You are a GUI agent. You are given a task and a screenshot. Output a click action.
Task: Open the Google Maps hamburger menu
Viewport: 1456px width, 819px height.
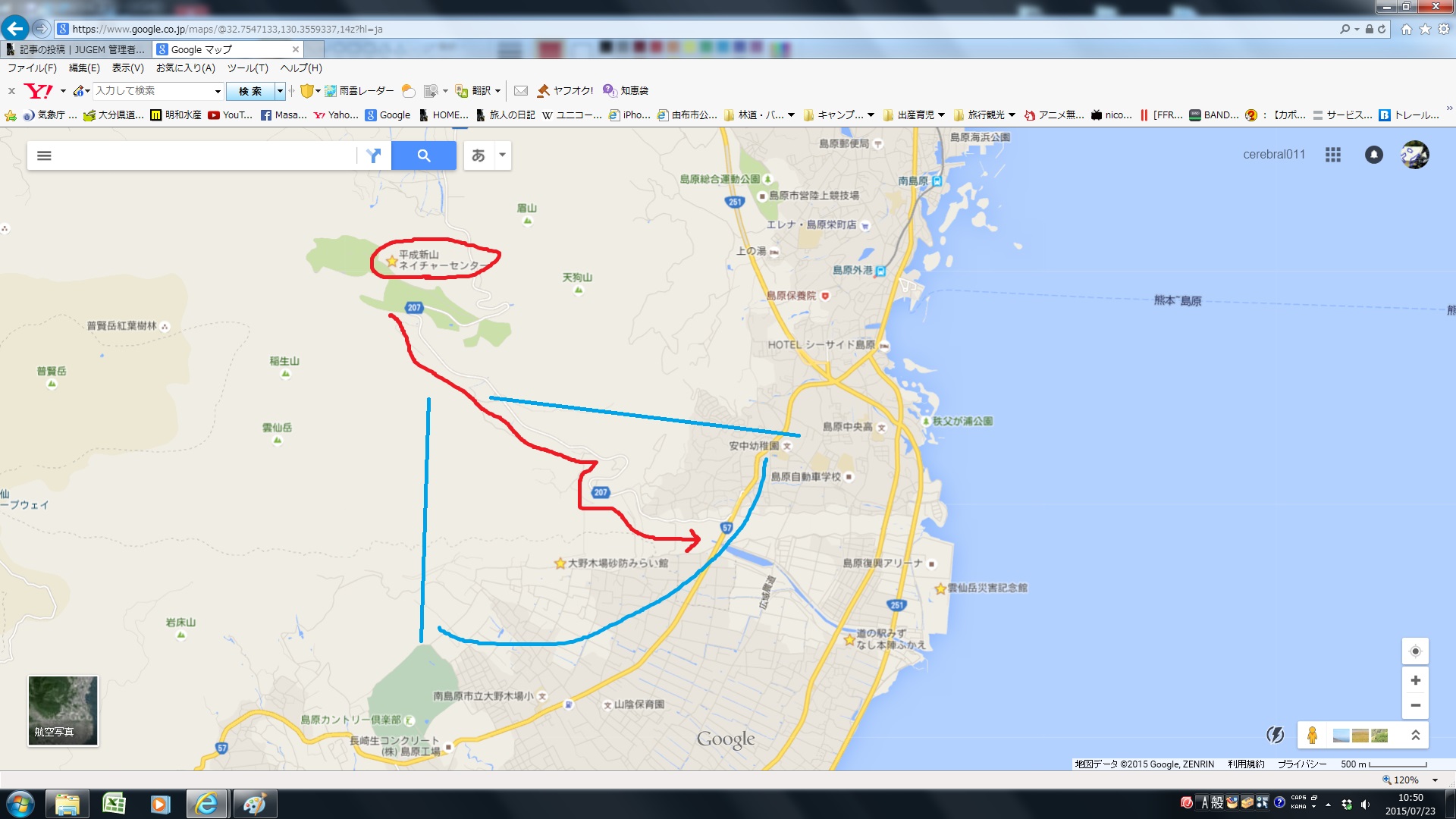coord(44,155)
